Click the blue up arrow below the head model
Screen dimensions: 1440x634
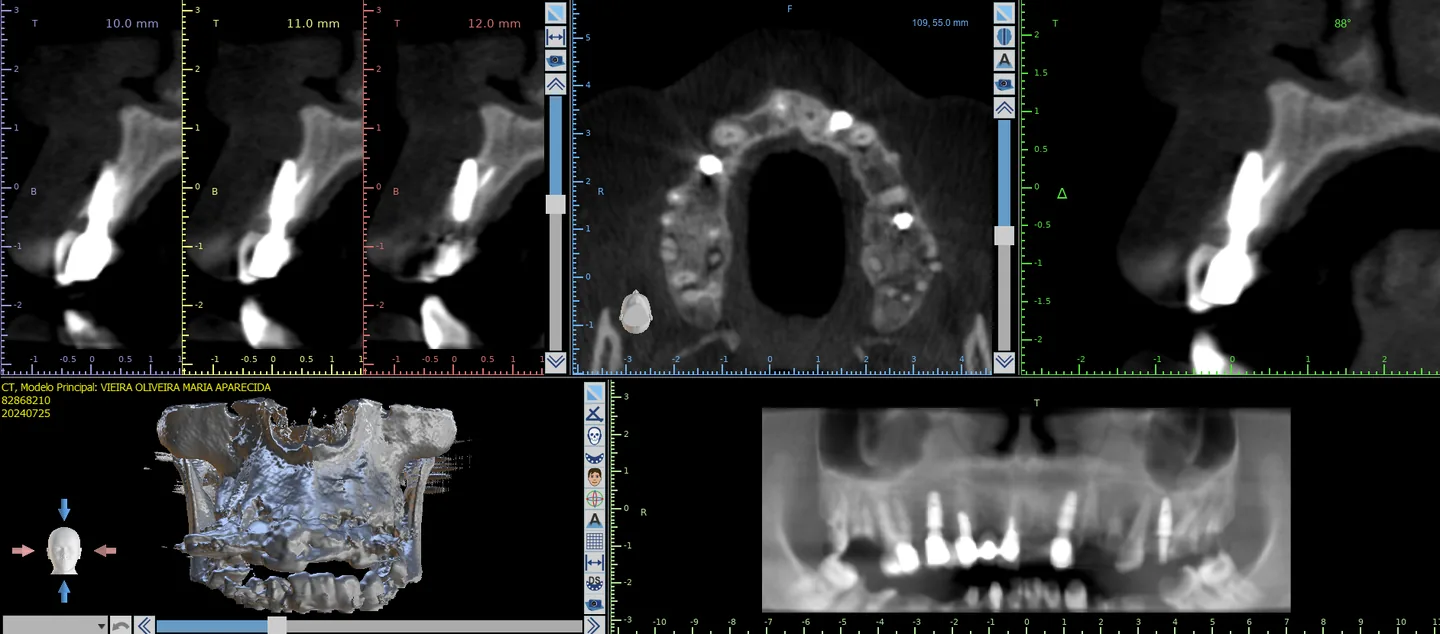click(64, 591)
